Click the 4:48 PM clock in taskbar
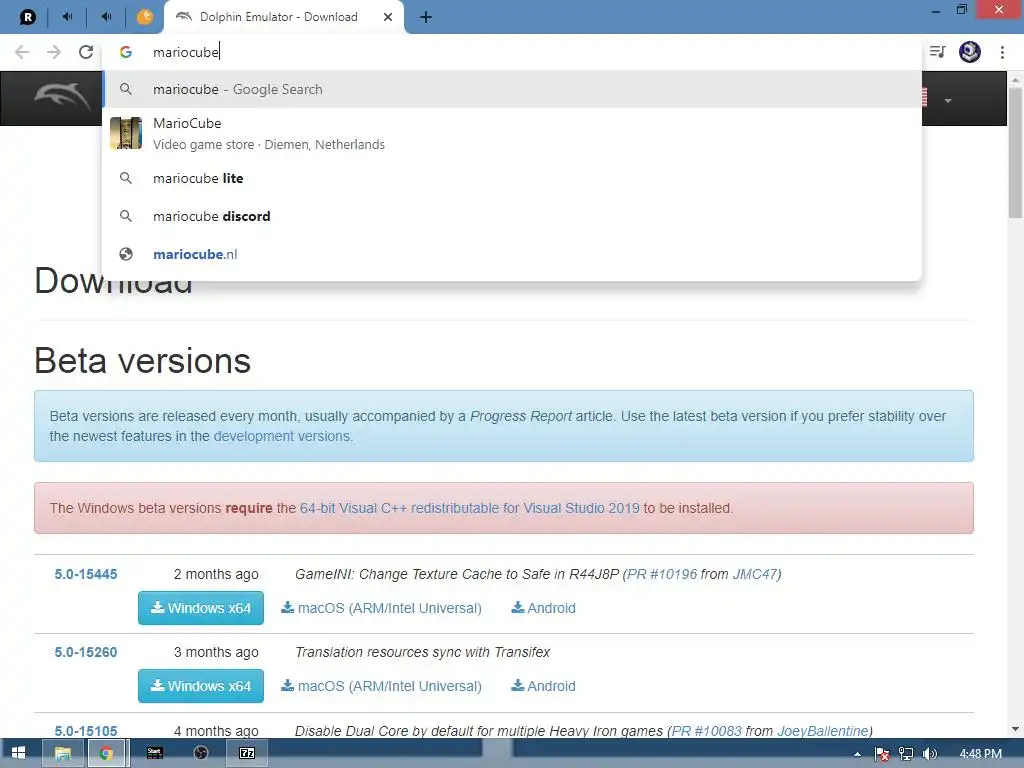This screenshot has width=1024, height=768. [980, 754]
